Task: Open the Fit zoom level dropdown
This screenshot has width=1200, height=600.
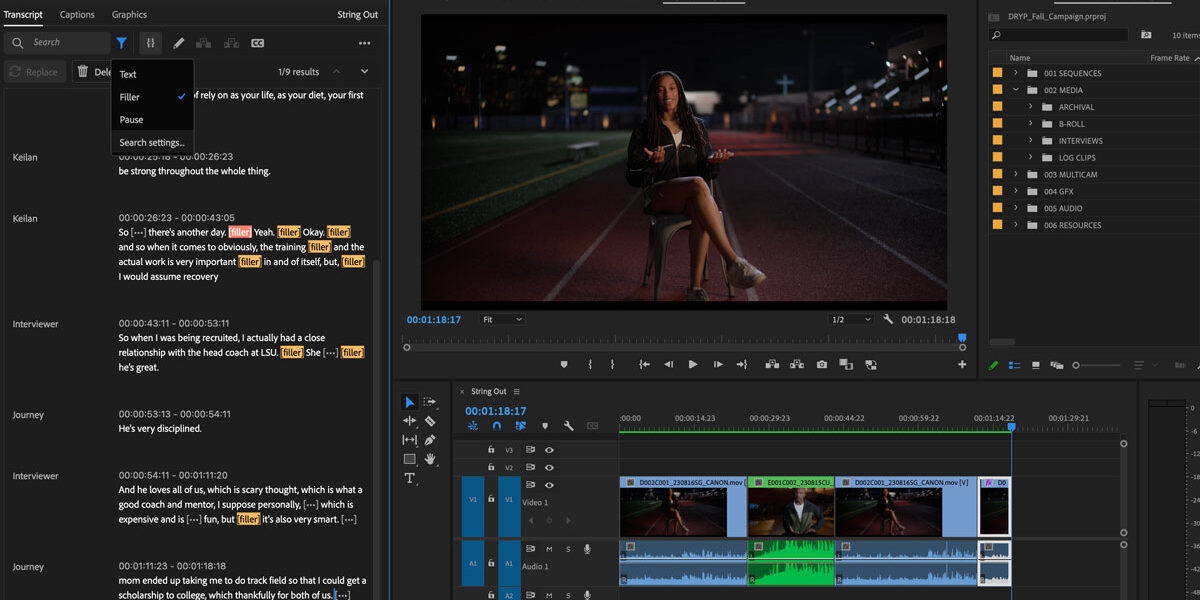Action: 501,319
